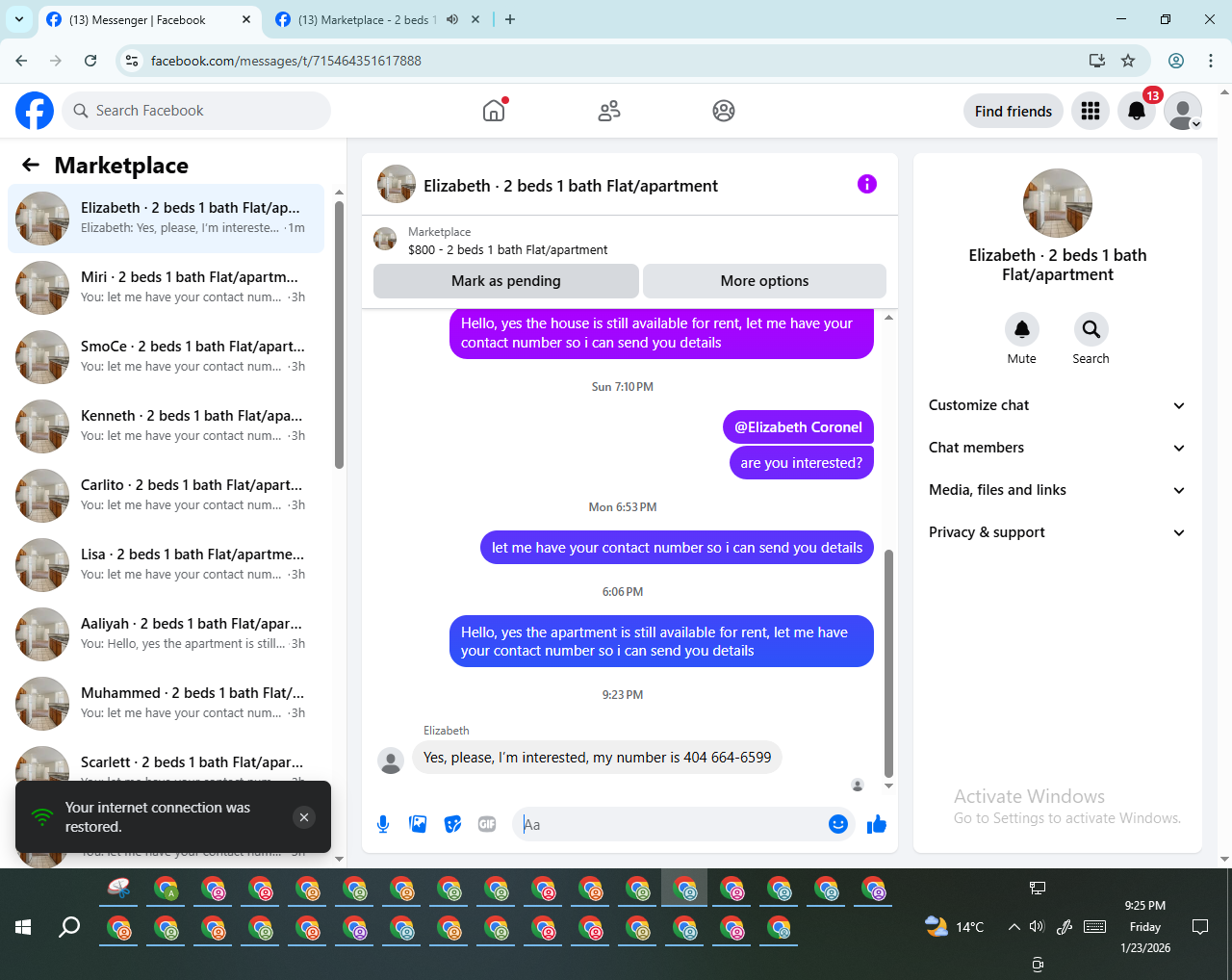Open the Lisa conversation
This screenshot has width=1232, height=980.
point(166,564)
